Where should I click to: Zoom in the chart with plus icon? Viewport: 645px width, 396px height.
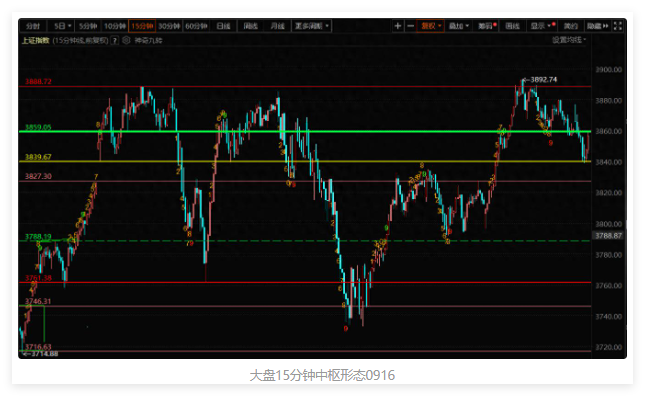pos(397,26)
